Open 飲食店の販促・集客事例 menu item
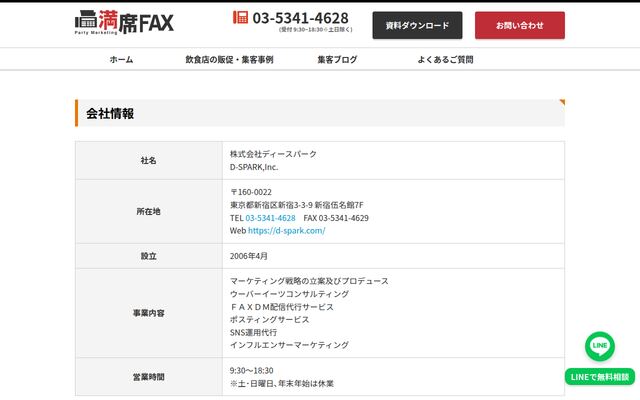This screenshot has height=400, width=640. (229, 60)
